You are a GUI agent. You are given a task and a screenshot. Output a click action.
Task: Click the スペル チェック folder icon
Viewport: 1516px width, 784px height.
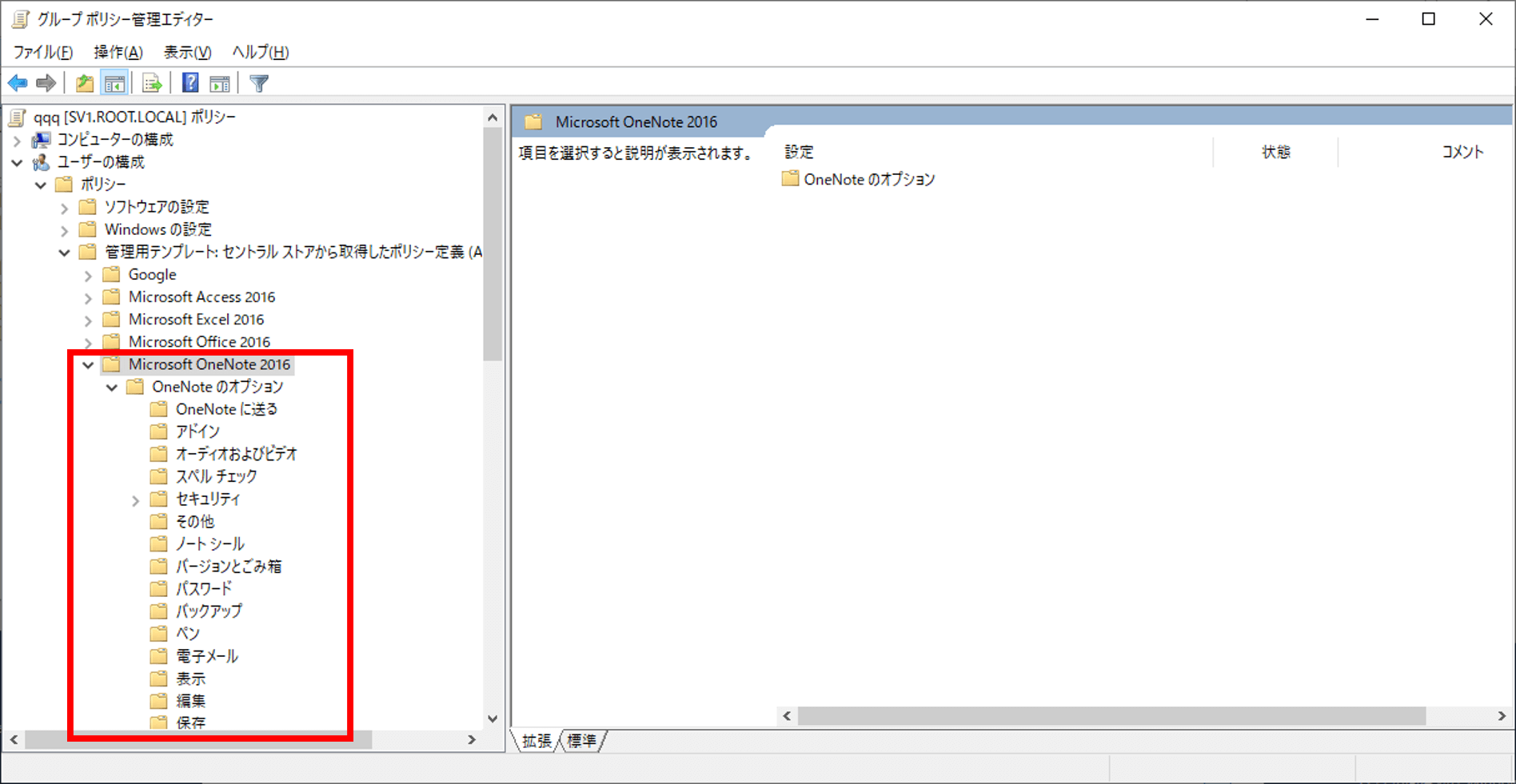[x=159, y=476]
